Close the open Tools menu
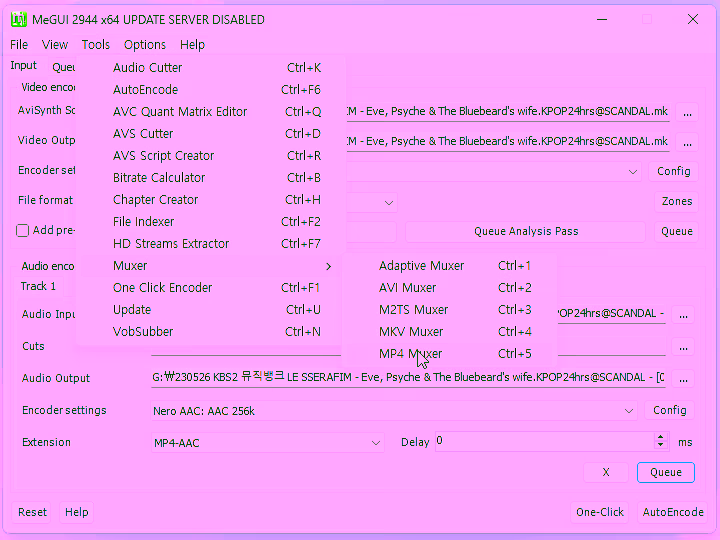 [x=96, y=45]
